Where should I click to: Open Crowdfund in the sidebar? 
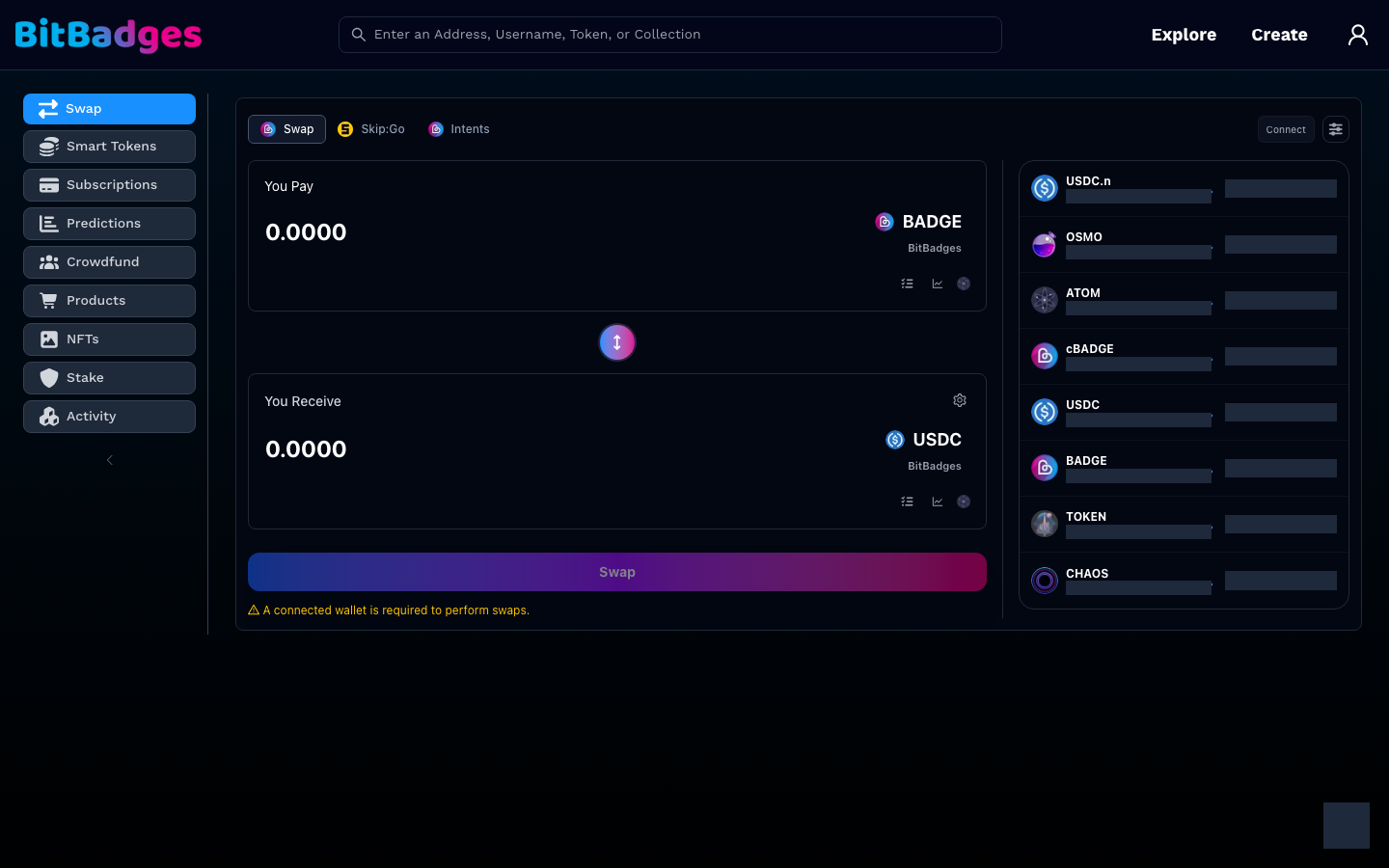pyautogui.click(x=109, y=262)
